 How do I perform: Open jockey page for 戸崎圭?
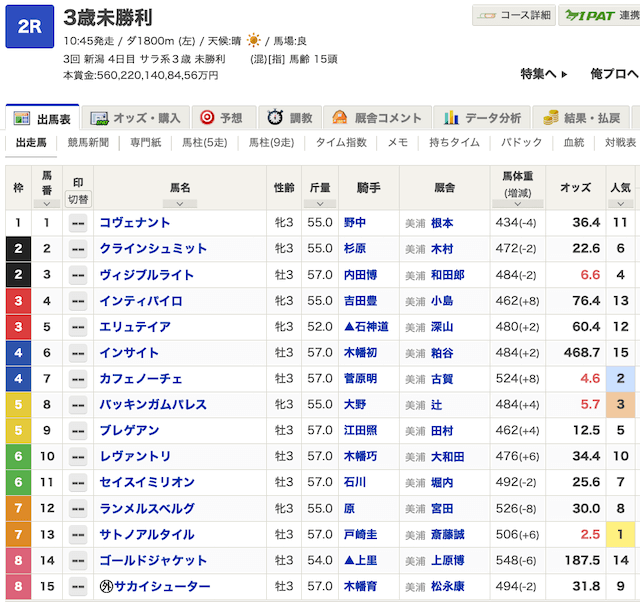pos(361,535)
